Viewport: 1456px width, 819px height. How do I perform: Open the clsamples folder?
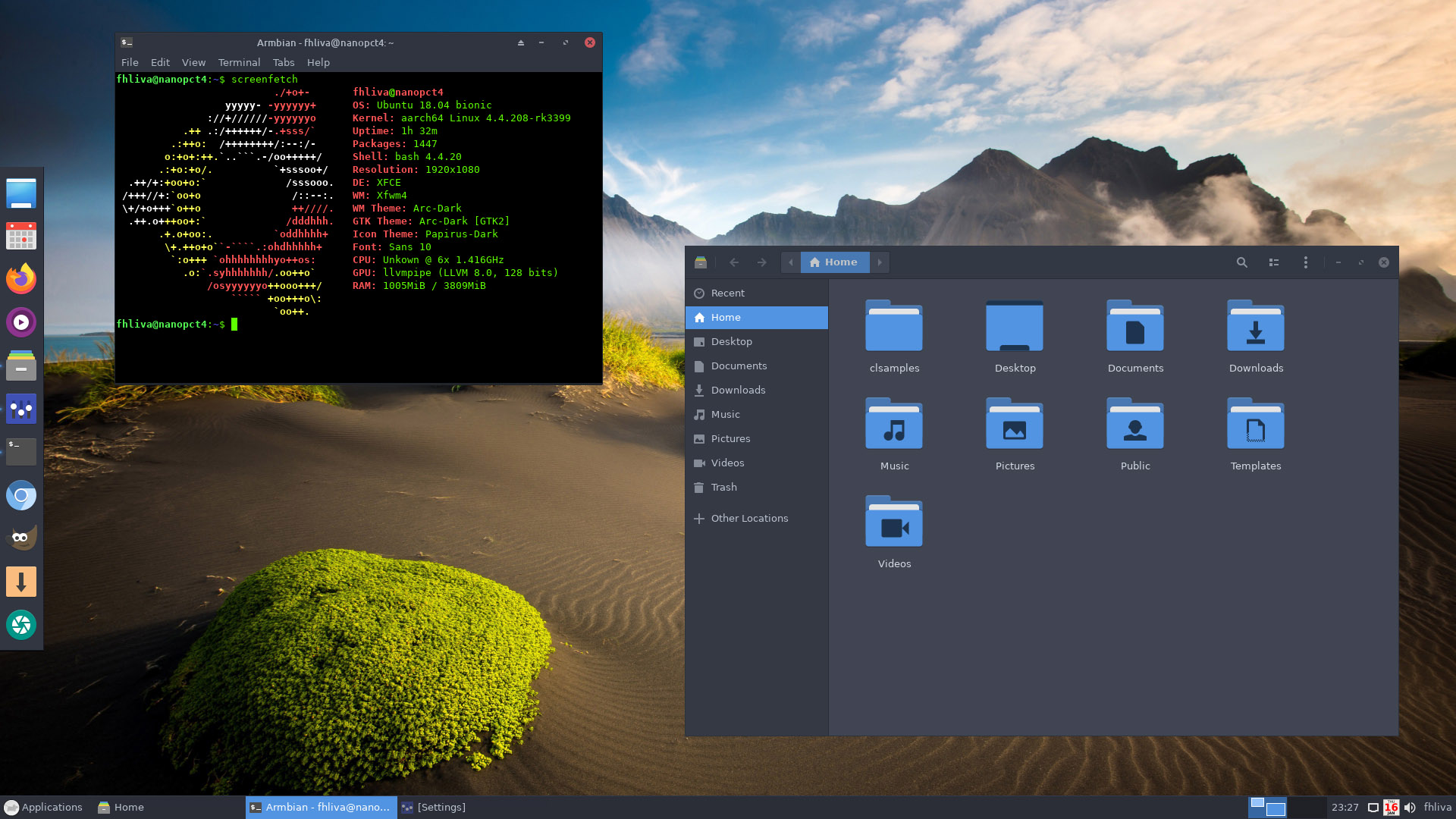point(894,326)
